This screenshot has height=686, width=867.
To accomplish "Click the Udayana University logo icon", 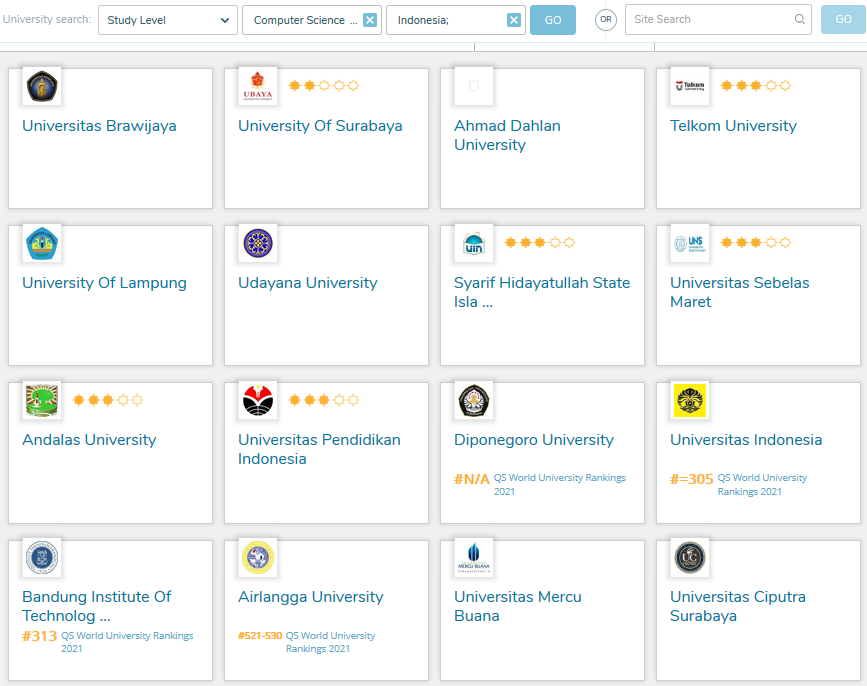I will pyautogui.click(x=258, y=244).
